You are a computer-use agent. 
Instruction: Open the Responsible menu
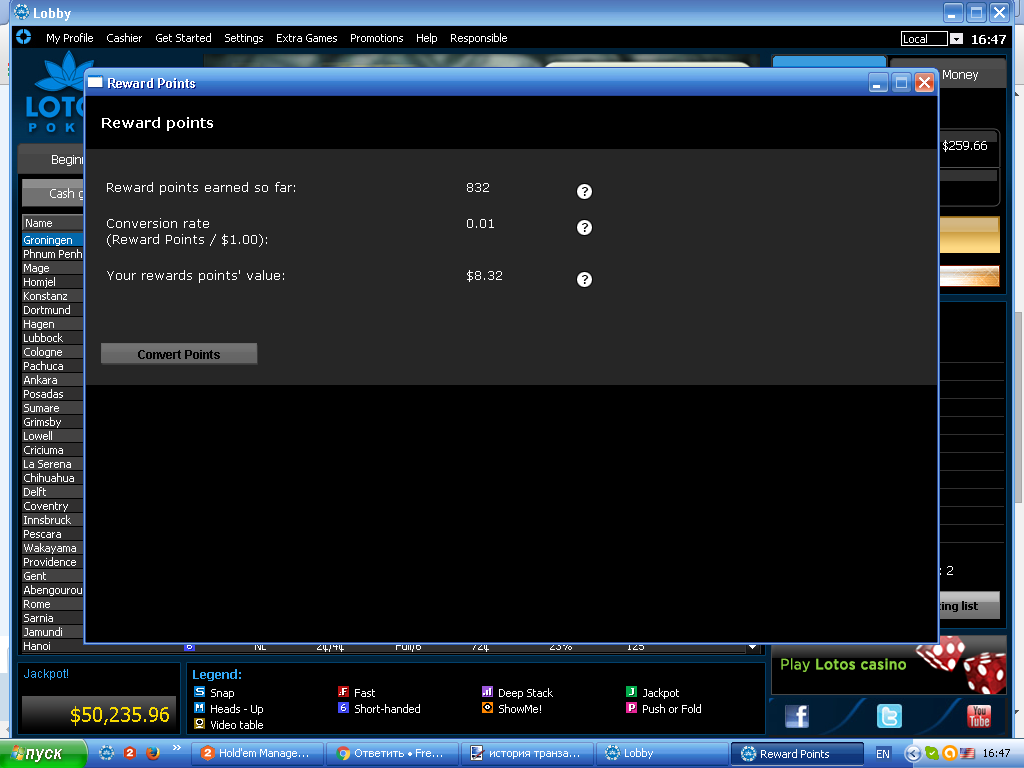click(x=479, y=38)
